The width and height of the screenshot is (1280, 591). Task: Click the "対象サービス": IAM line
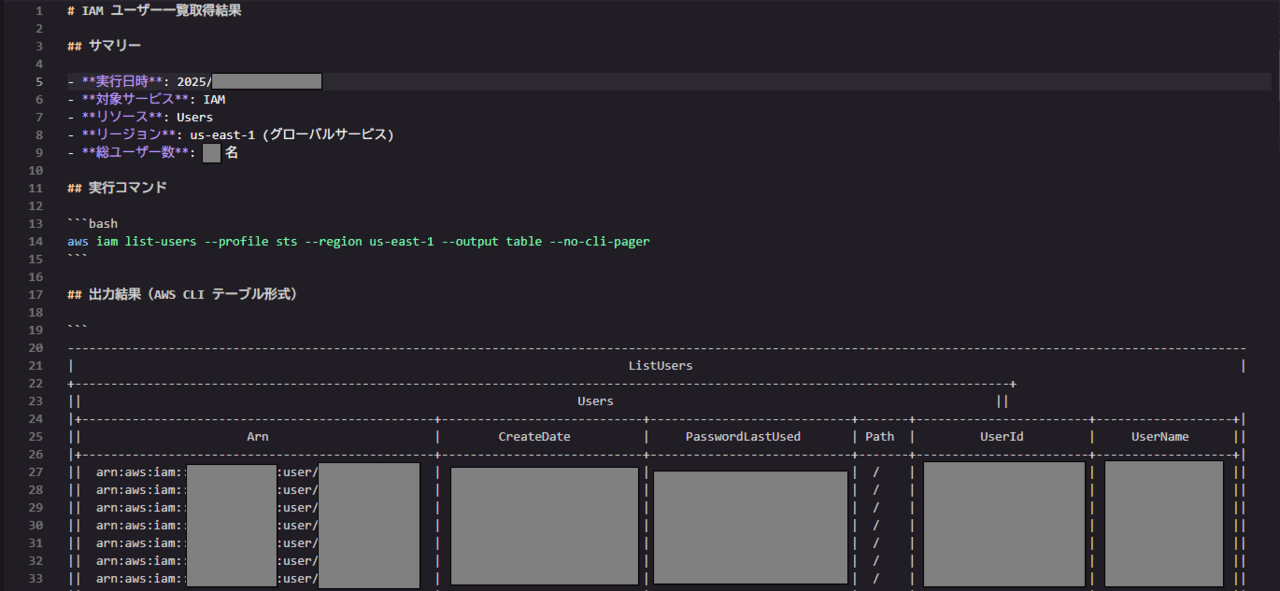(x=146, y=100)
